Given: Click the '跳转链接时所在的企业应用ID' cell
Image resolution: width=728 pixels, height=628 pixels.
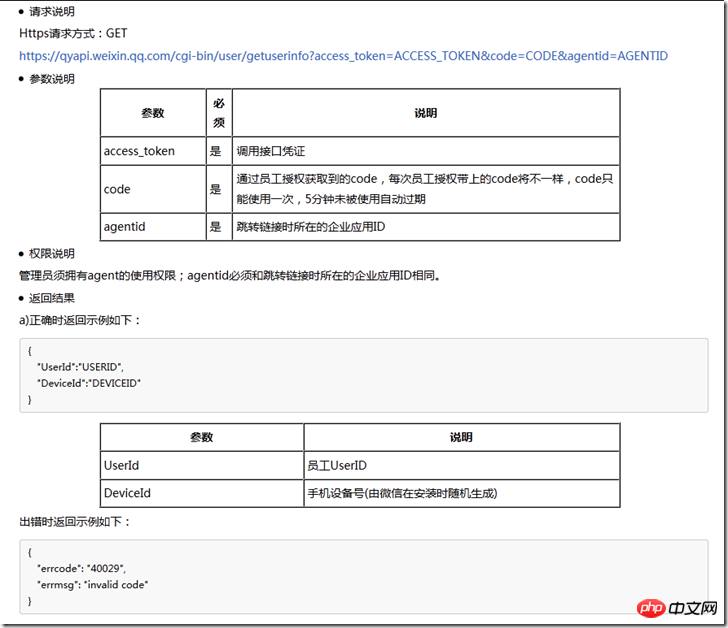Looking at the screenshot, I should pyautogui.click(x=426, y=227).
